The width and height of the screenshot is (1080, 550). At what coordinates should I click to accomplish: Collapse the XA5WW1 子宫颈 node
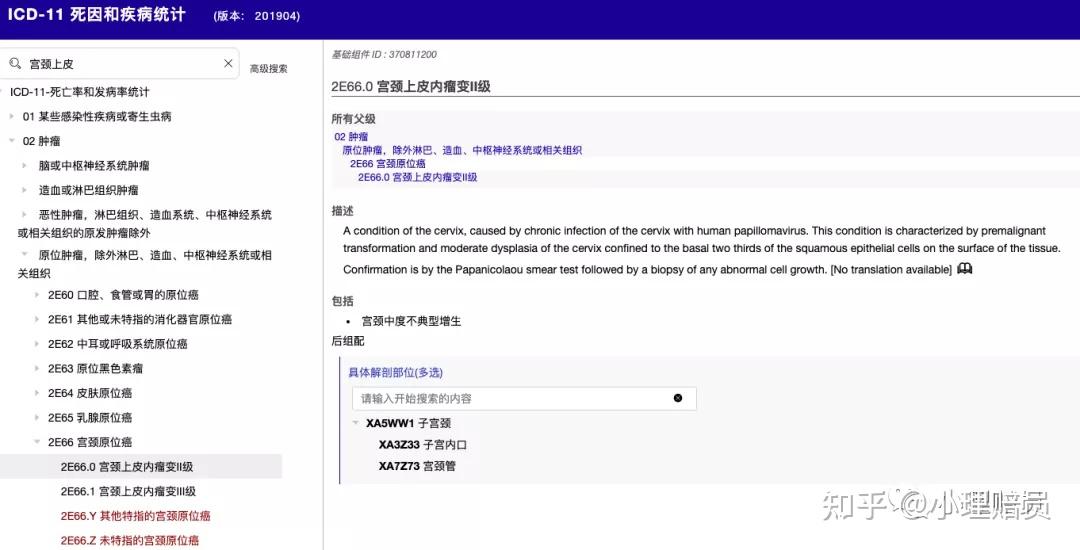(x=356, y=423)
